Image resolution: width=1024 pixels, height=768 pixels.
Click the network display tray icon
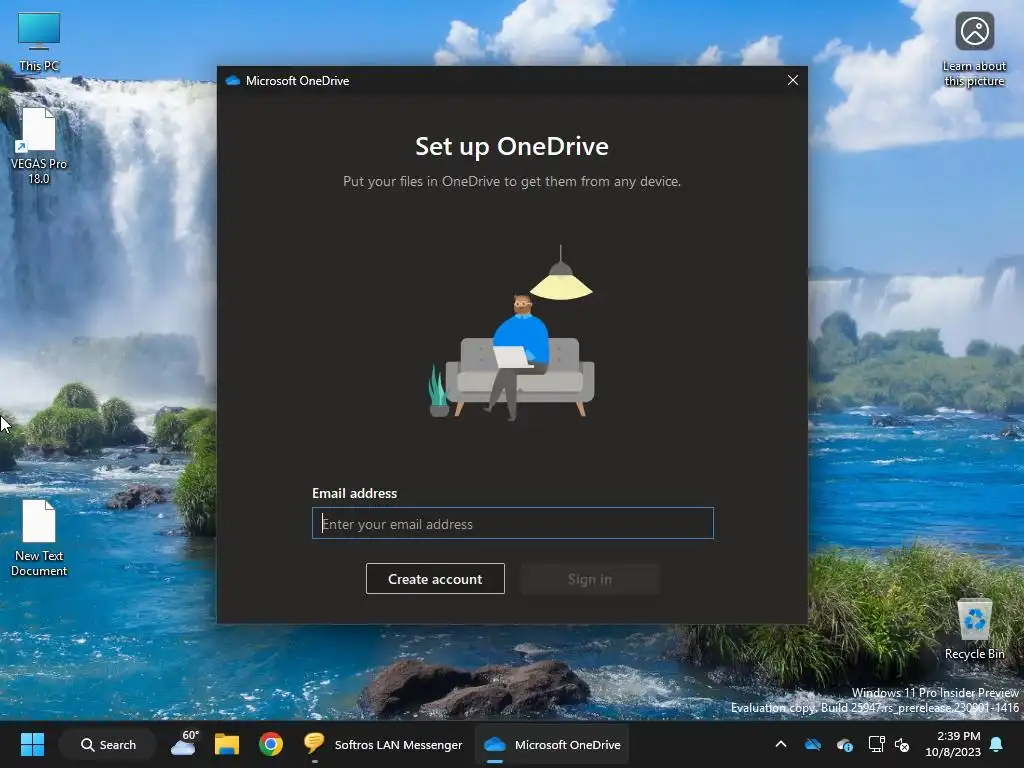(876, 744)
